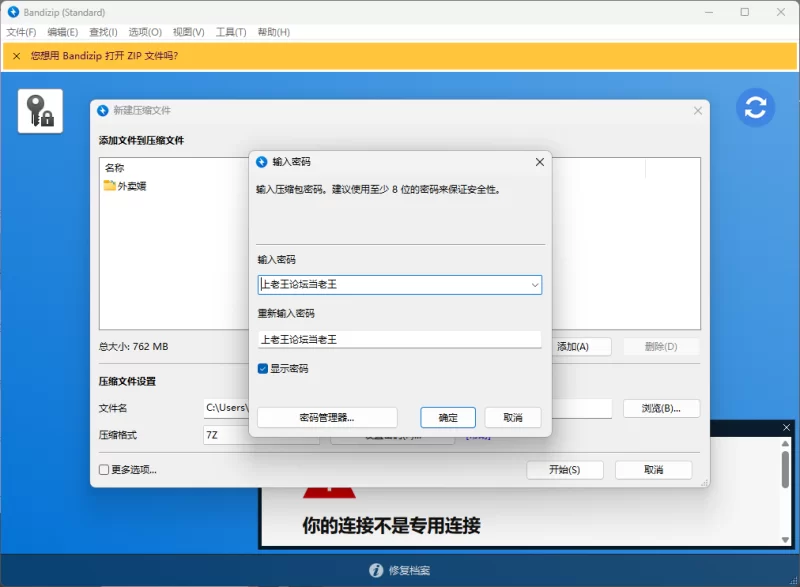Viewport: 800px width, 587px height.
Task: Uncheck the 显示密码 checkbox
Action: tap(263, 369)
